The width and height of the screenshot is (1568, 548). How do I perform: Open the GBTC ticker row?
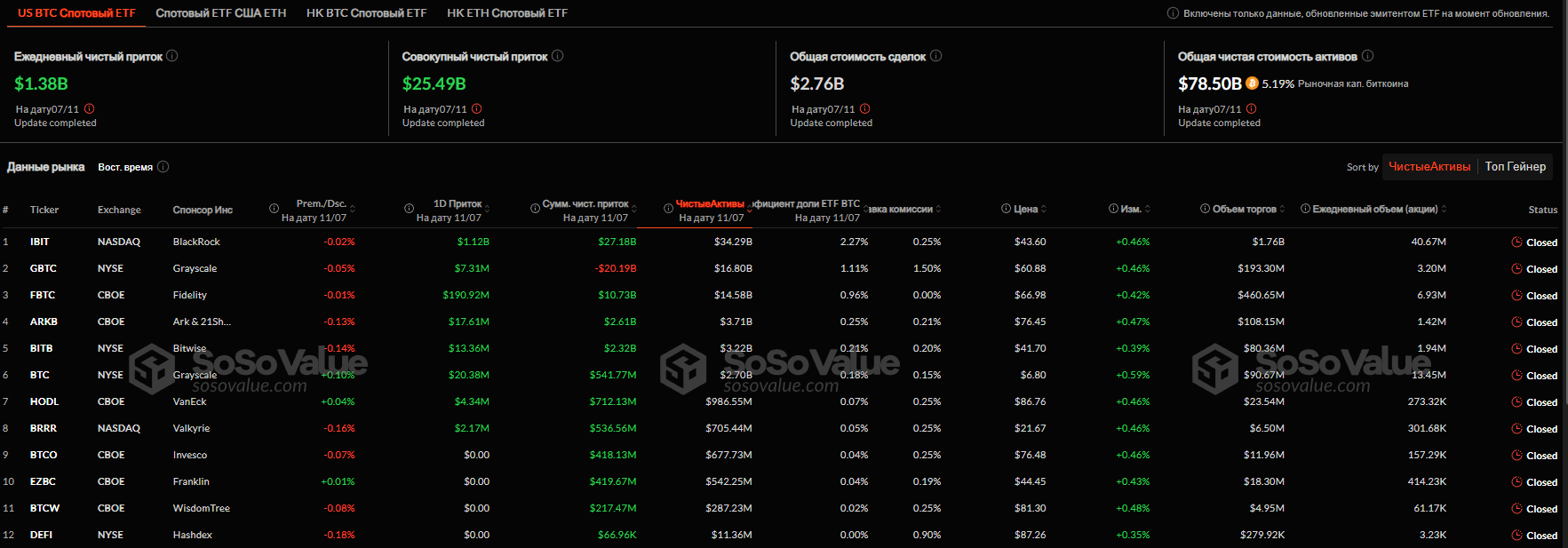44,268
